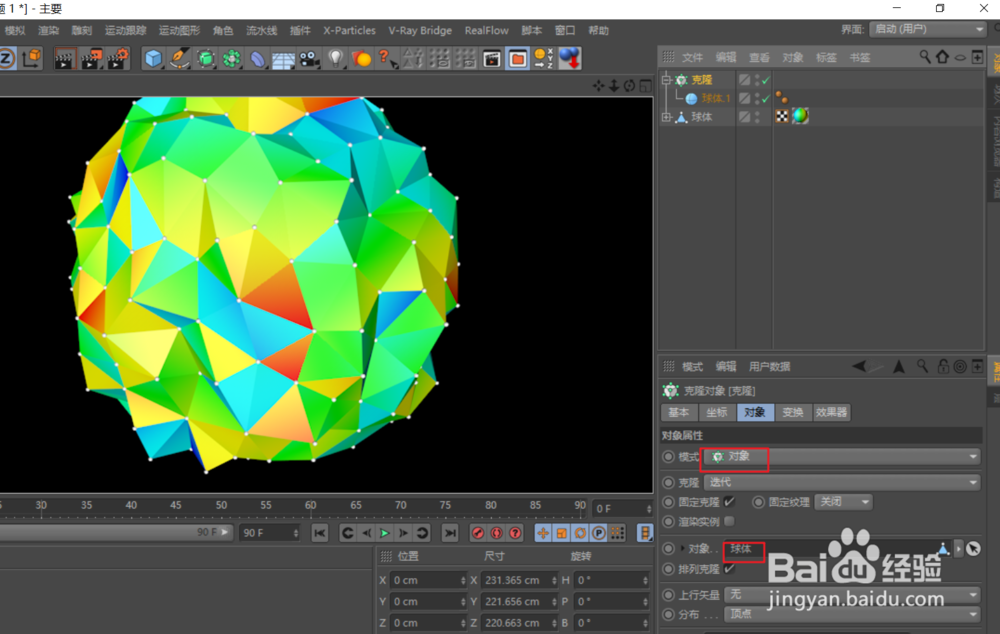Select the deformer bend icon
The height and width of the screenshot is (634, 1000).
point(257,59)
